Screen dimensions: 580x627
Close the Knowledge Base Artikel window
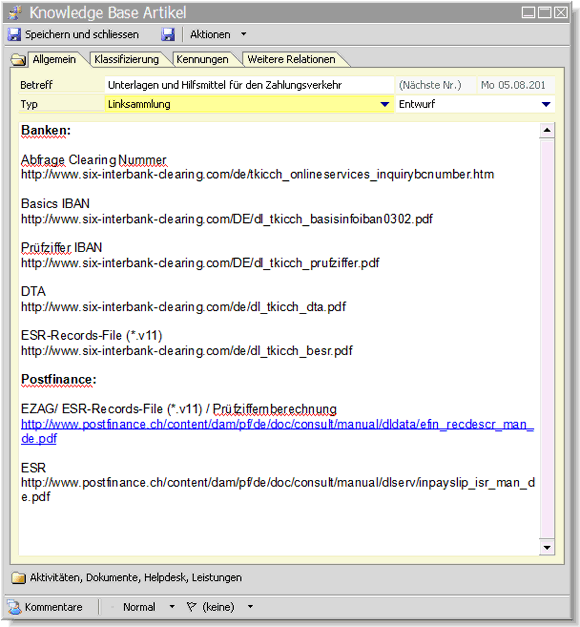[560, 12]
